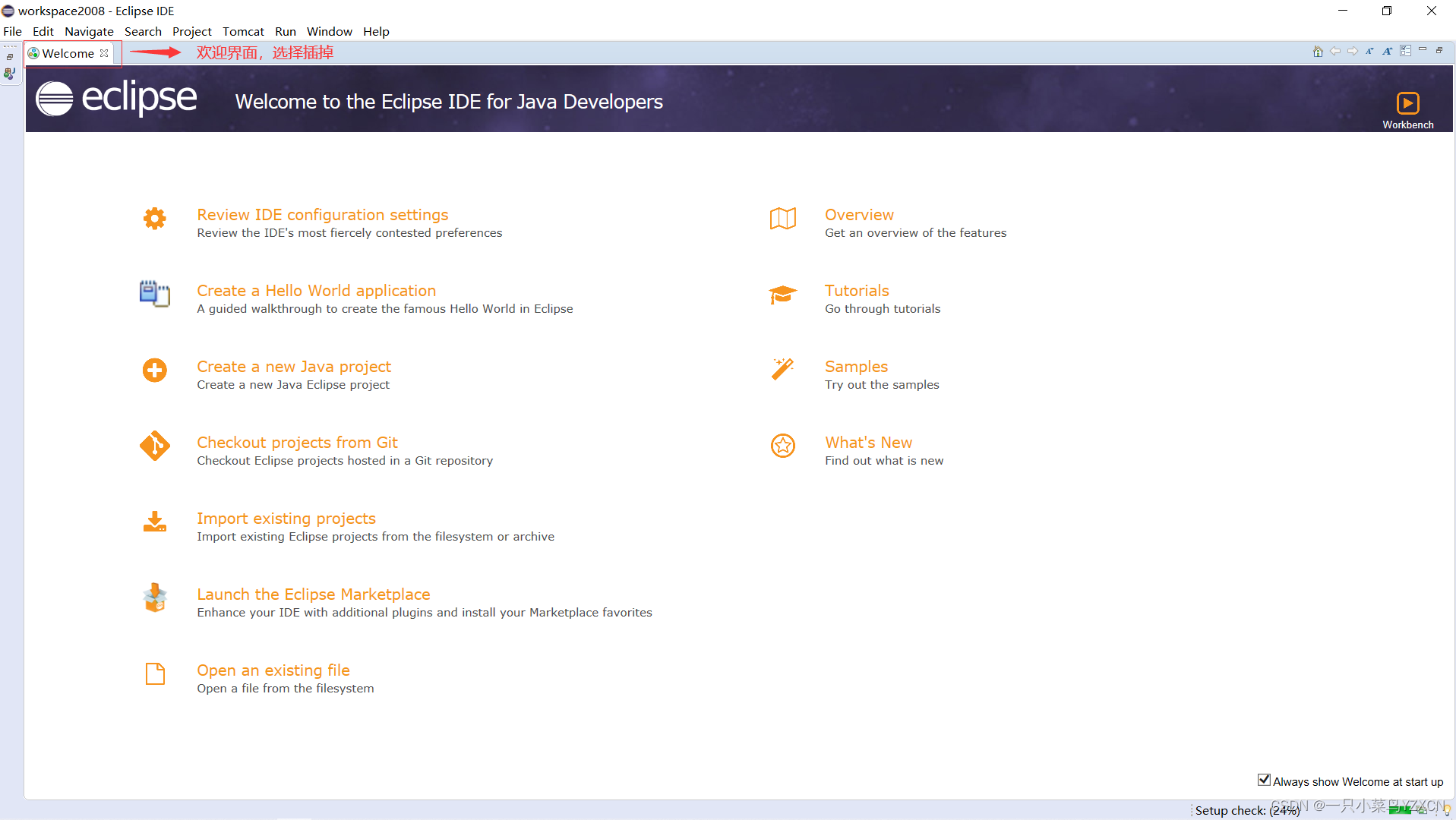Minimize the Welcome view via toolbar
The height and width of the screenshot is (820, 1456).
click(1423, 50)
